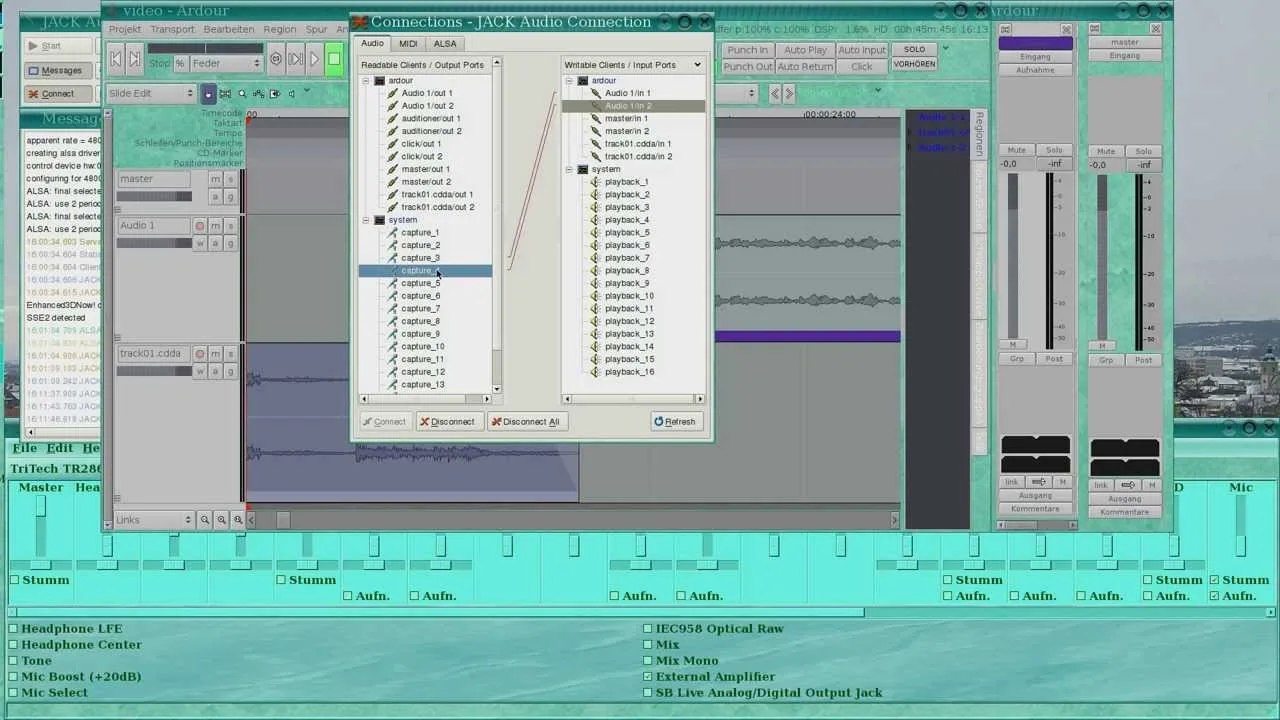1280x720 pixels.
Task: Enable the Mic Boost (+20dB) checkbox
Action: (x=14, y=677)
